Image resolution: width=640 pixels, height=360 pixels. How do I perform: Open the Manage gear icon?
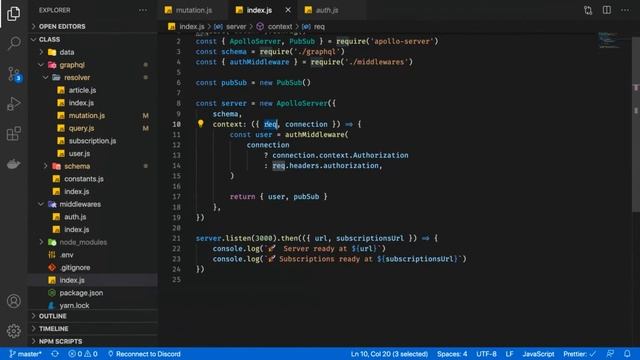click(13, 331)
